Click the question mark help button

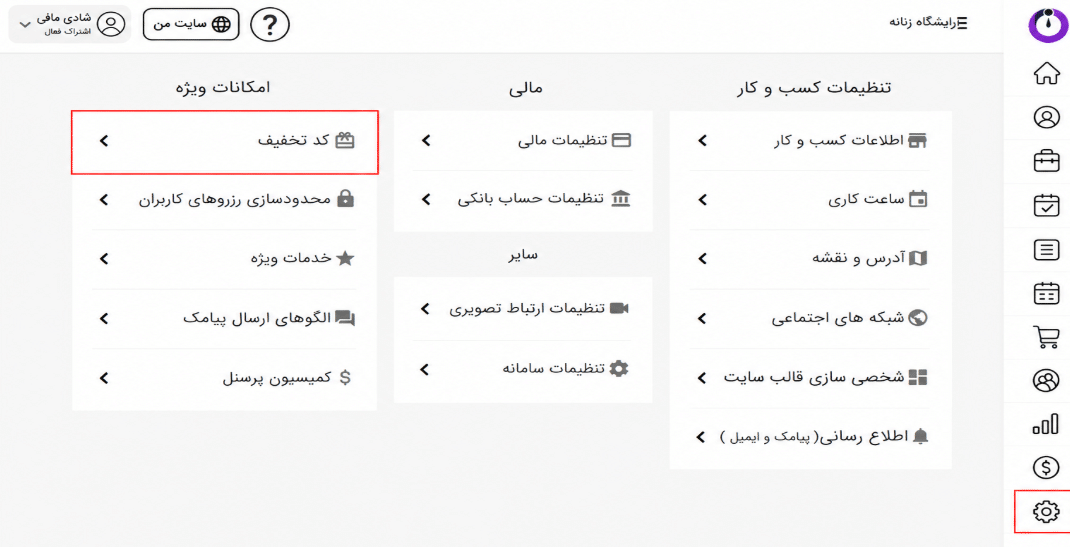(270, 25)
